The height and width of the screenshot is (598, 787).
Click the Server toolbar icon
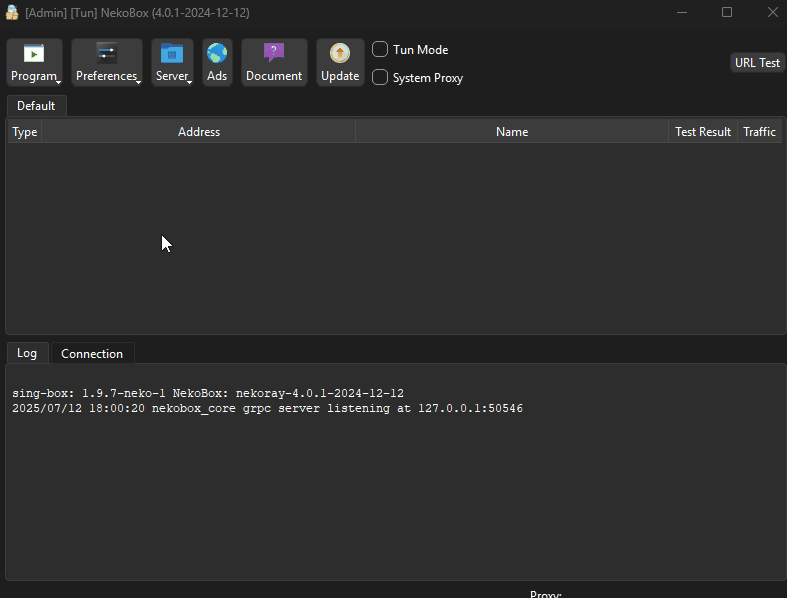[x=172, y=54]
